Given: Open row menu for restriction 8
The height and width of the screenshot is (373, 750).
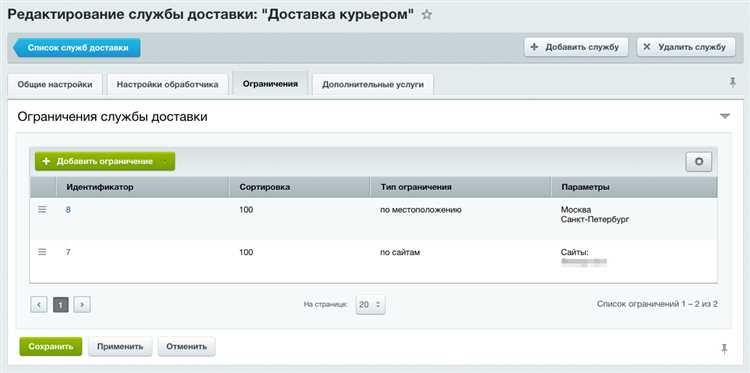Looking at the screenshot, I should 42,209.
